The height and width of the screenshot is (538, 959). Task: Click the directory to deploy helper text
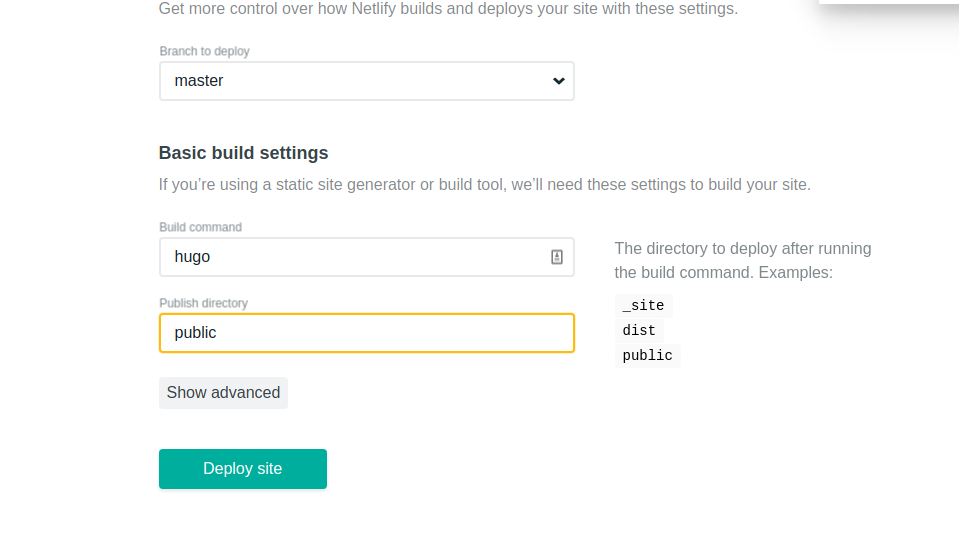point(742,249)
